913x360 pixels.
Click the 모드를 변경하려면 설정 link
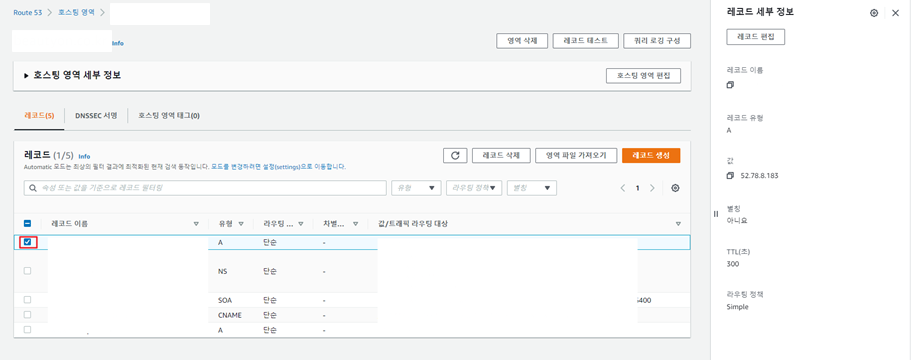[278, 167]
